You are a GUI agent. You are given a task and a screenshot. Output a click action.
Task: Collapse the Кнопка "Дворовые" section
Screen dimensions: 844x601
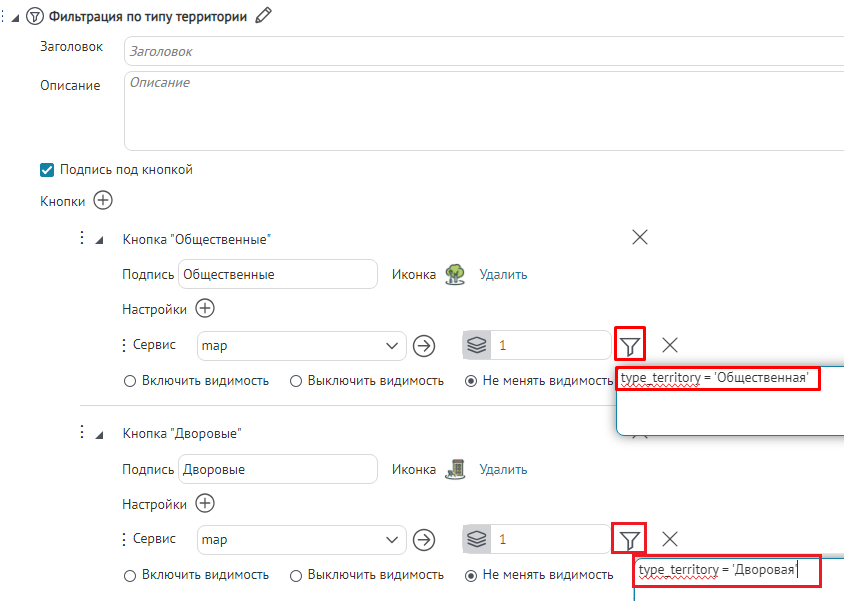(x=99, y=434)
